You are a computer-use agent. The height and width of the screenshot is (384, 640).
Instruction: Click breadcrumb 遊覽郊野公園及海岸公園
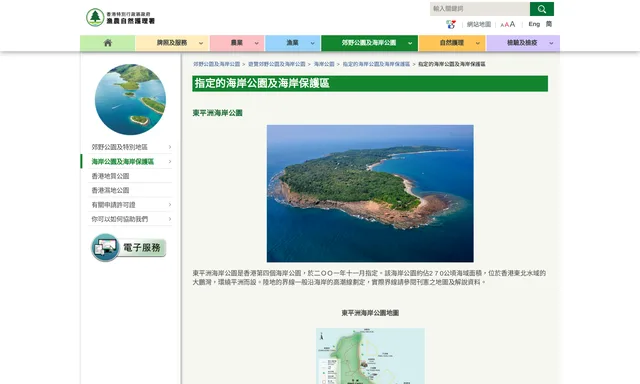(276, 64)
